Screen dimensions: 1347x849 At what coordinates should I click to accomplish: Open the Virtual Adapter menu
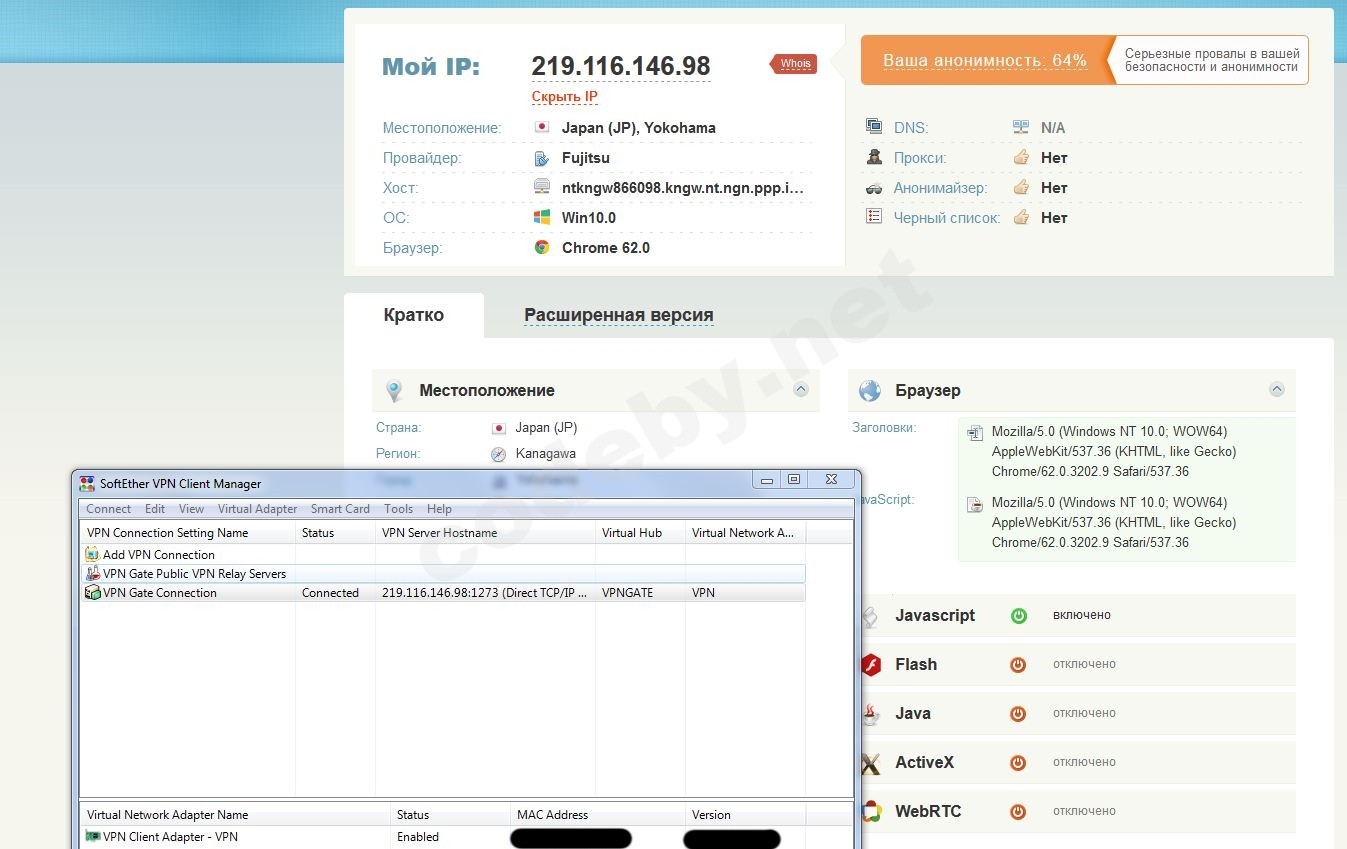tap(257, 509)
